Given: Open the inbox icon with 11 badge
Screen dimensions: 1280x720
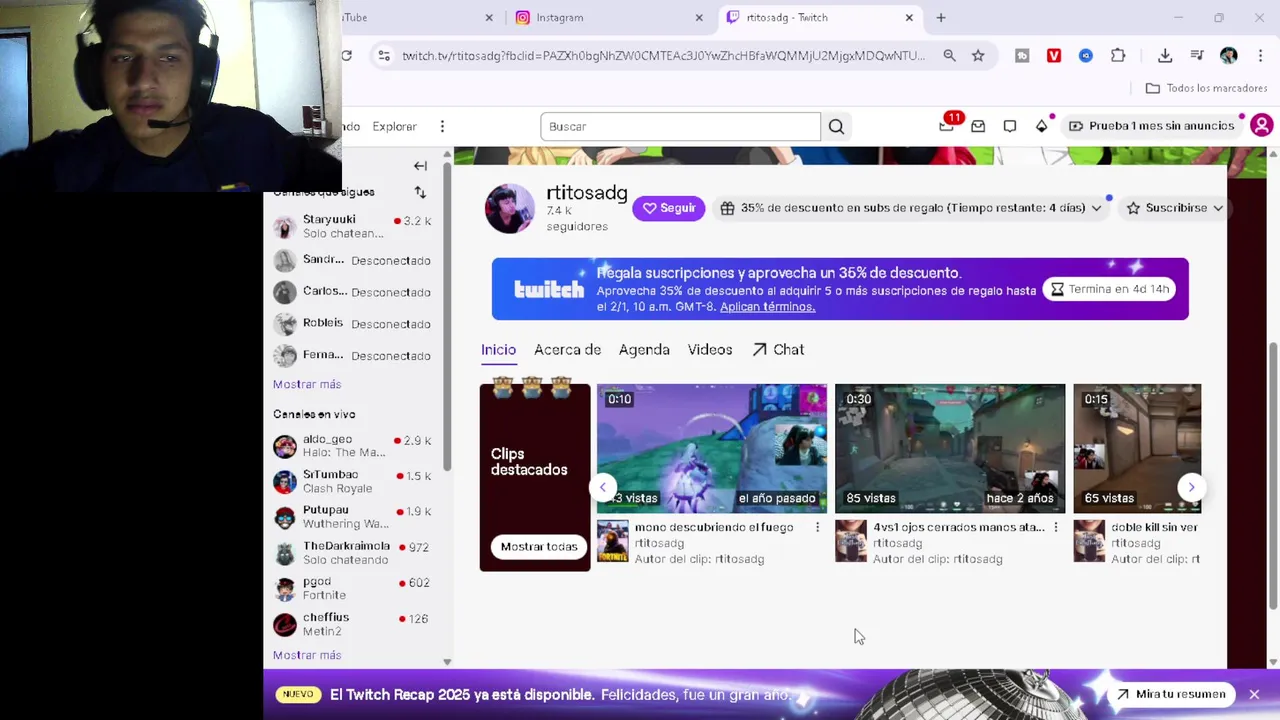Looking at the screenshot, I should pos(946,126).
